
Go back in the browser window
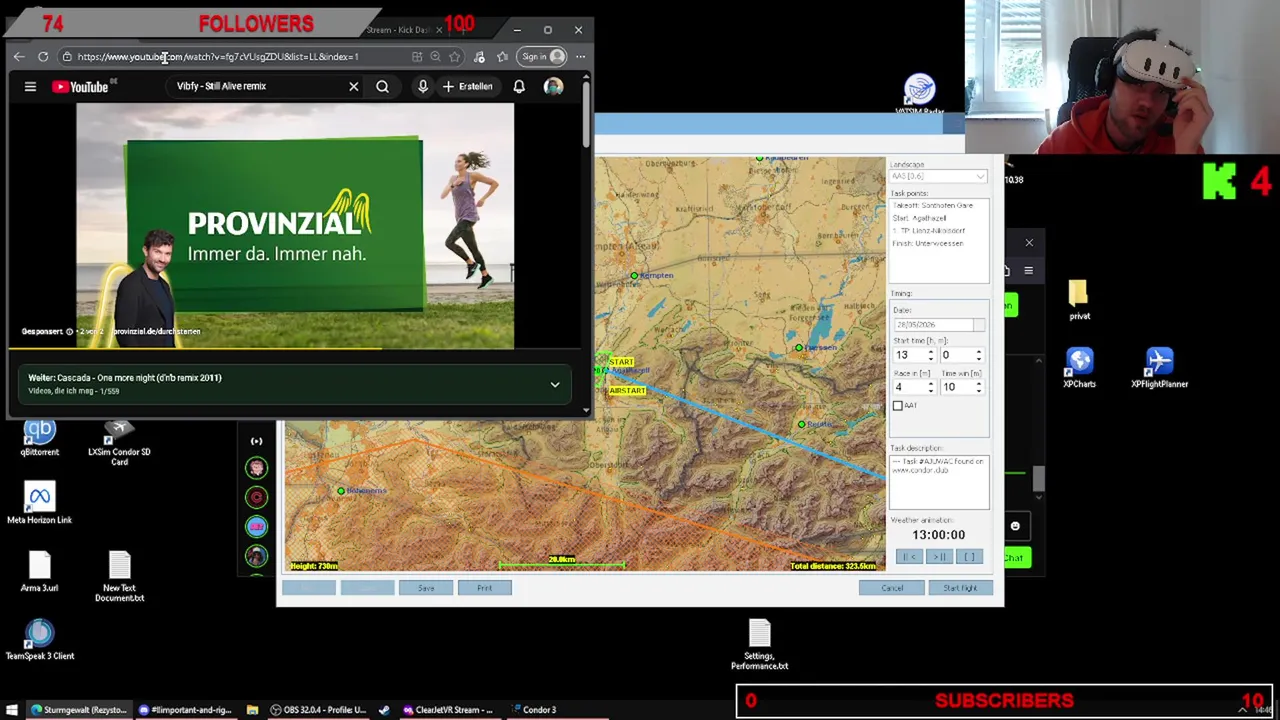(x=19, y=57)
